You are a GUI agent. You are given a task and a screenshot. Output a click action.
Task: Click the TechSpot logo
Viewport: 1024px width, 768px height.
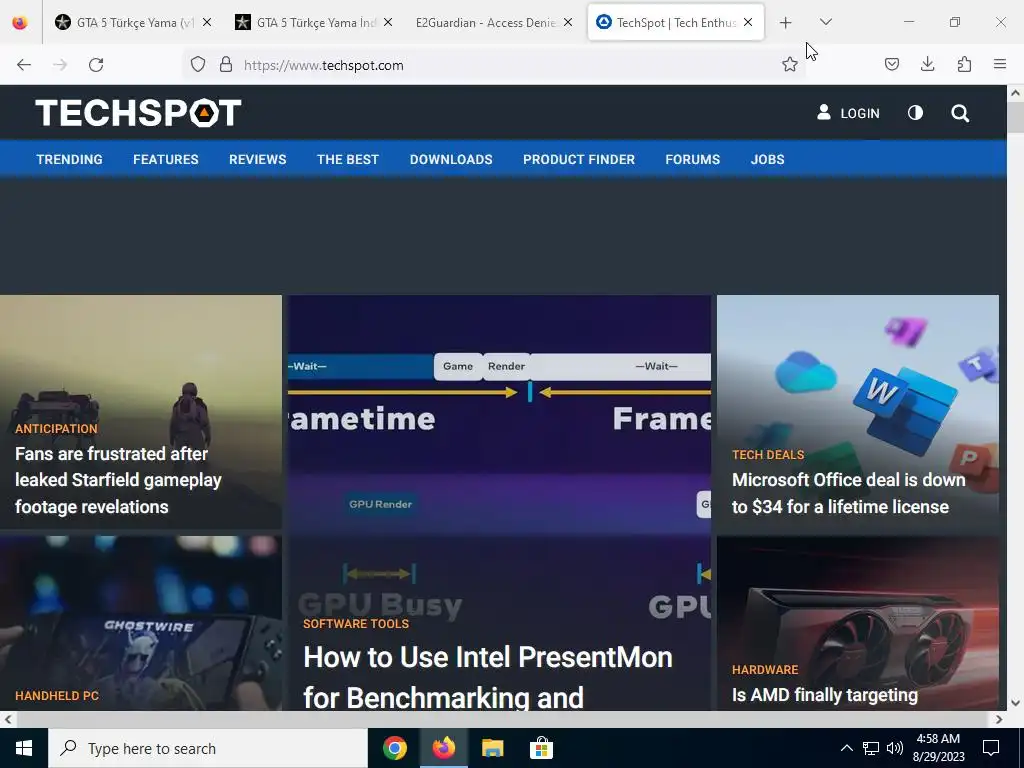pos(138,112)
